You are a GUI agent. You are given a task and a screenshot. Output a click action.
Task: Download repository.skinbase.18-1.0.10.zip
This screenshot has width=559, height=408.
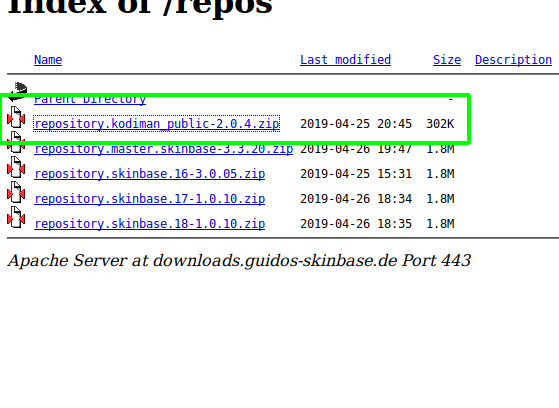coord(150,224)
